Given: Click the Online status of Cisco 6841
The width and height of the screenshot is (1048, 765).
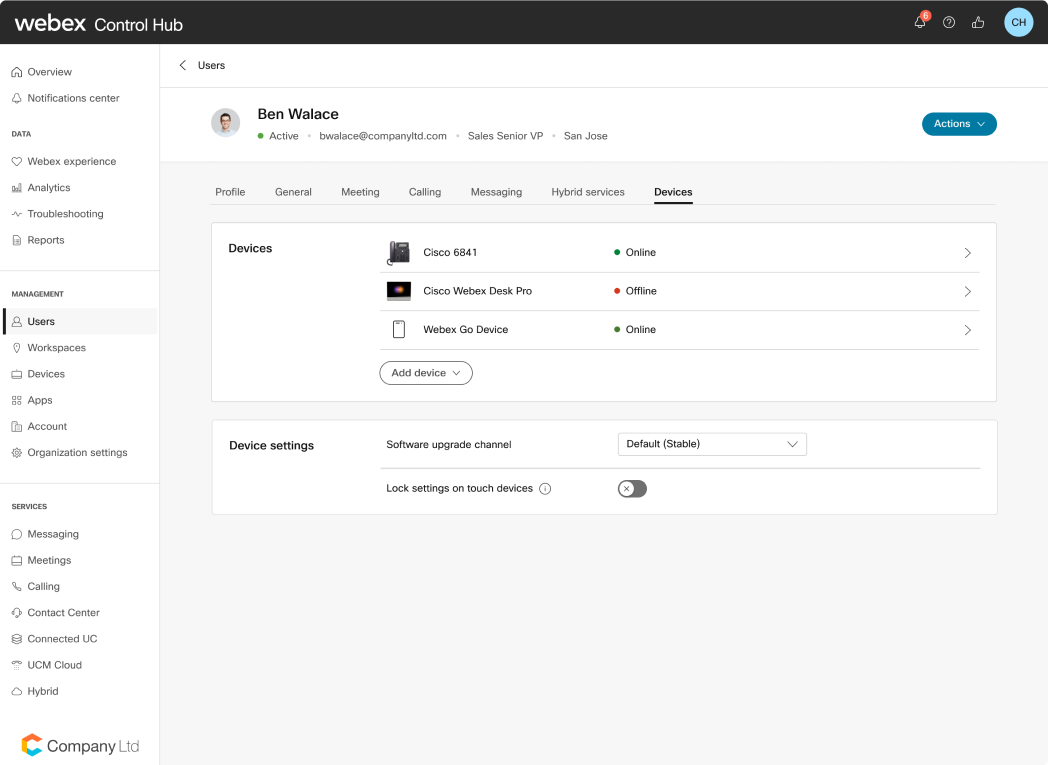Looking at the screenshot, I should click(635, 253).
